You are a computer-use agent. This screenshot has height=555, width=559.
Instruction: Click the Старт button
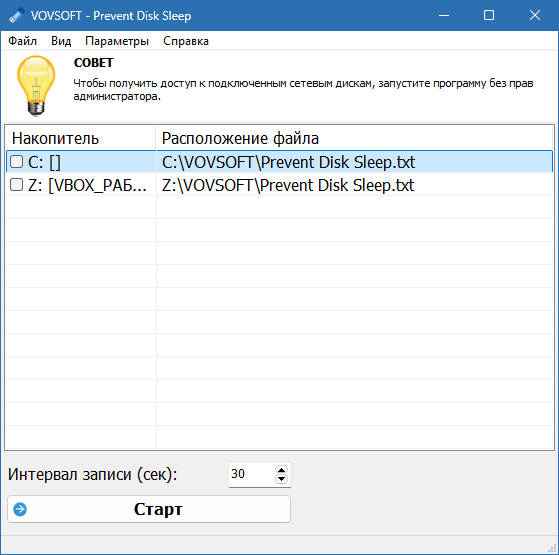click(x=149, y=509)
